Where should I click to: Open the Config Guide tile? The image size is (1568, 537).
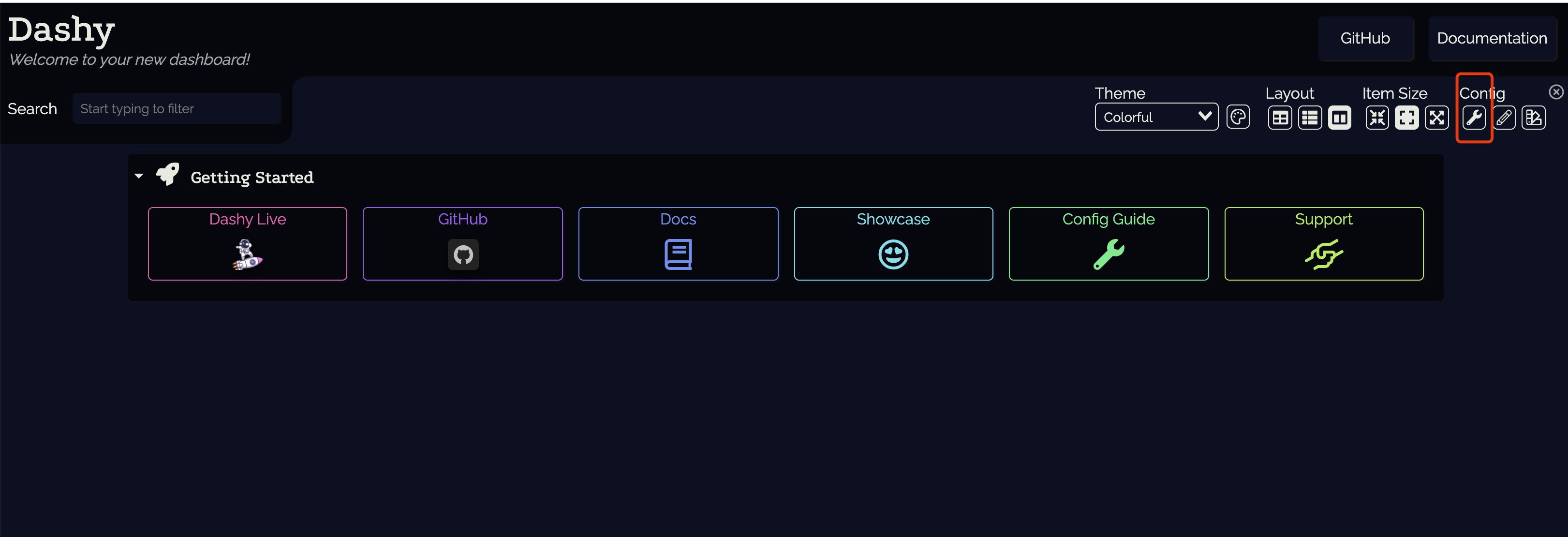click(x=1108, y=243)
